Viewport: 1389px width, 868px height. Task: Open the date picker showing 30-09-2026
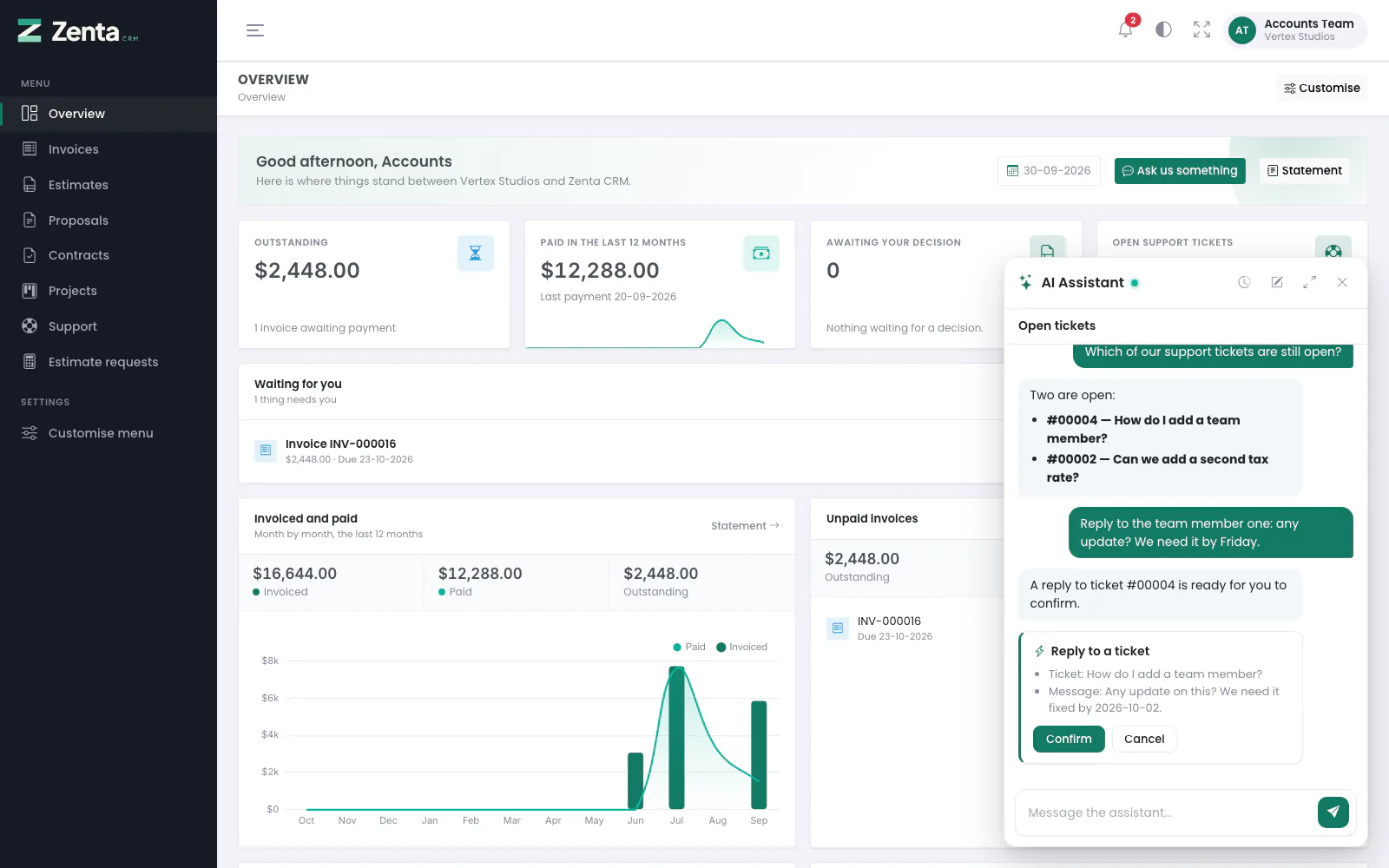click(1049, 171)
